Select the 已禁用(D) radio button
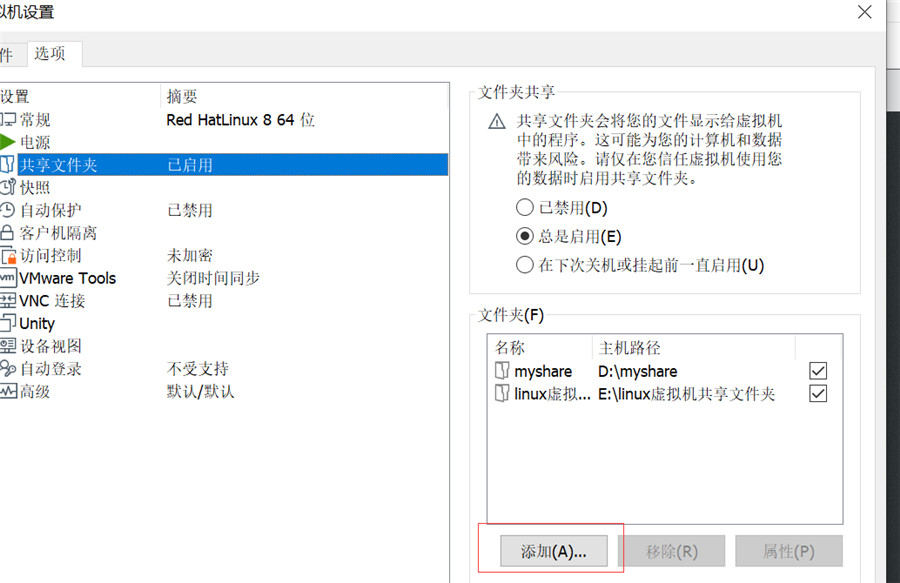This screenshot has width=900, height=583. click(525, 207)
